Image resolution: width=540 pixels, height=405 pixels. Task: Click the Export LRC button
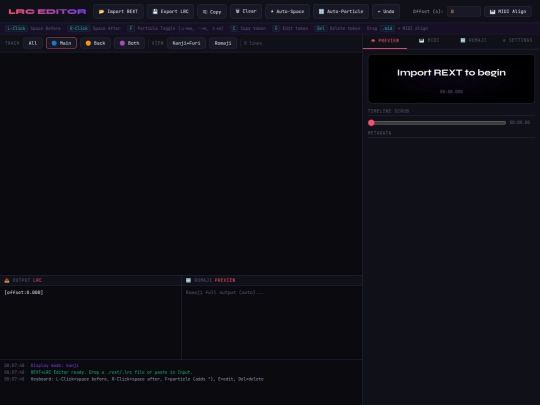170,11
